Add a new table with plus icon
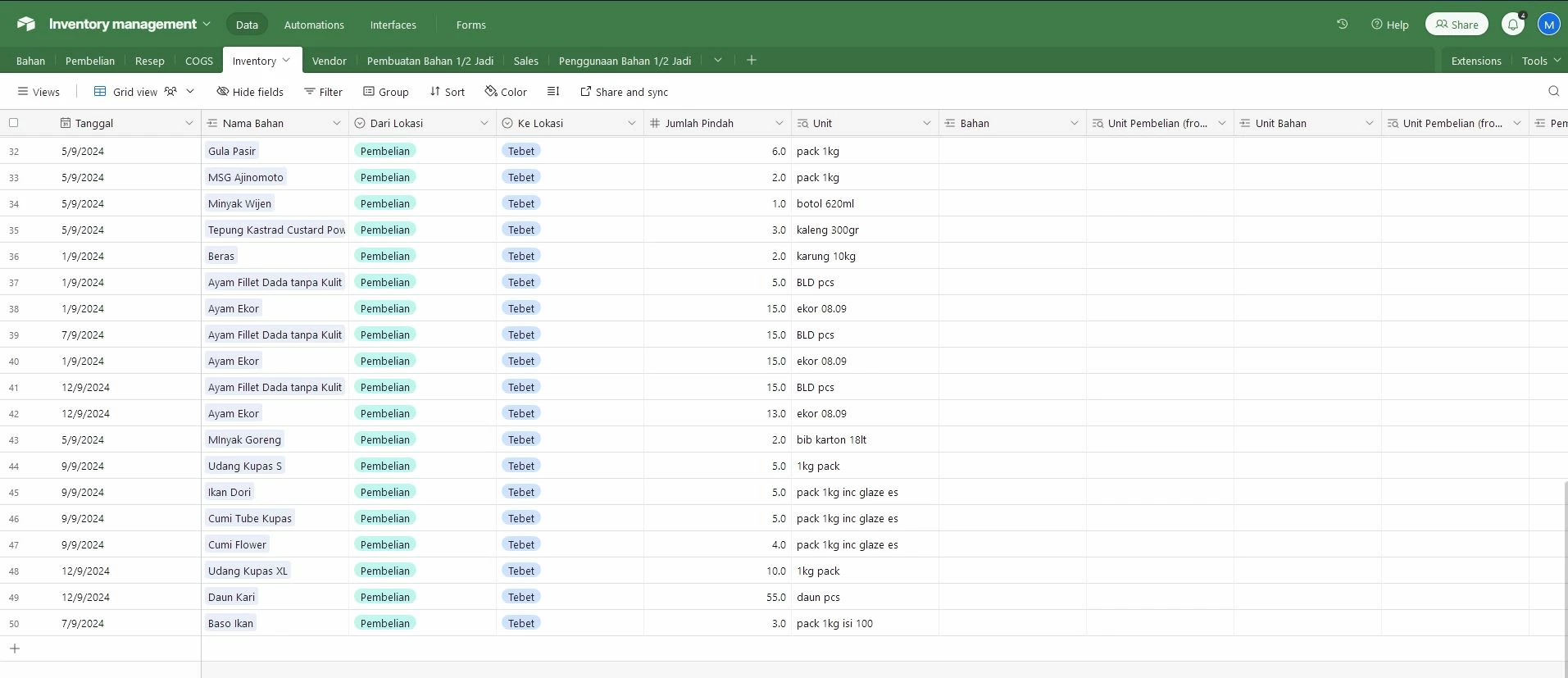 (752, 60)
